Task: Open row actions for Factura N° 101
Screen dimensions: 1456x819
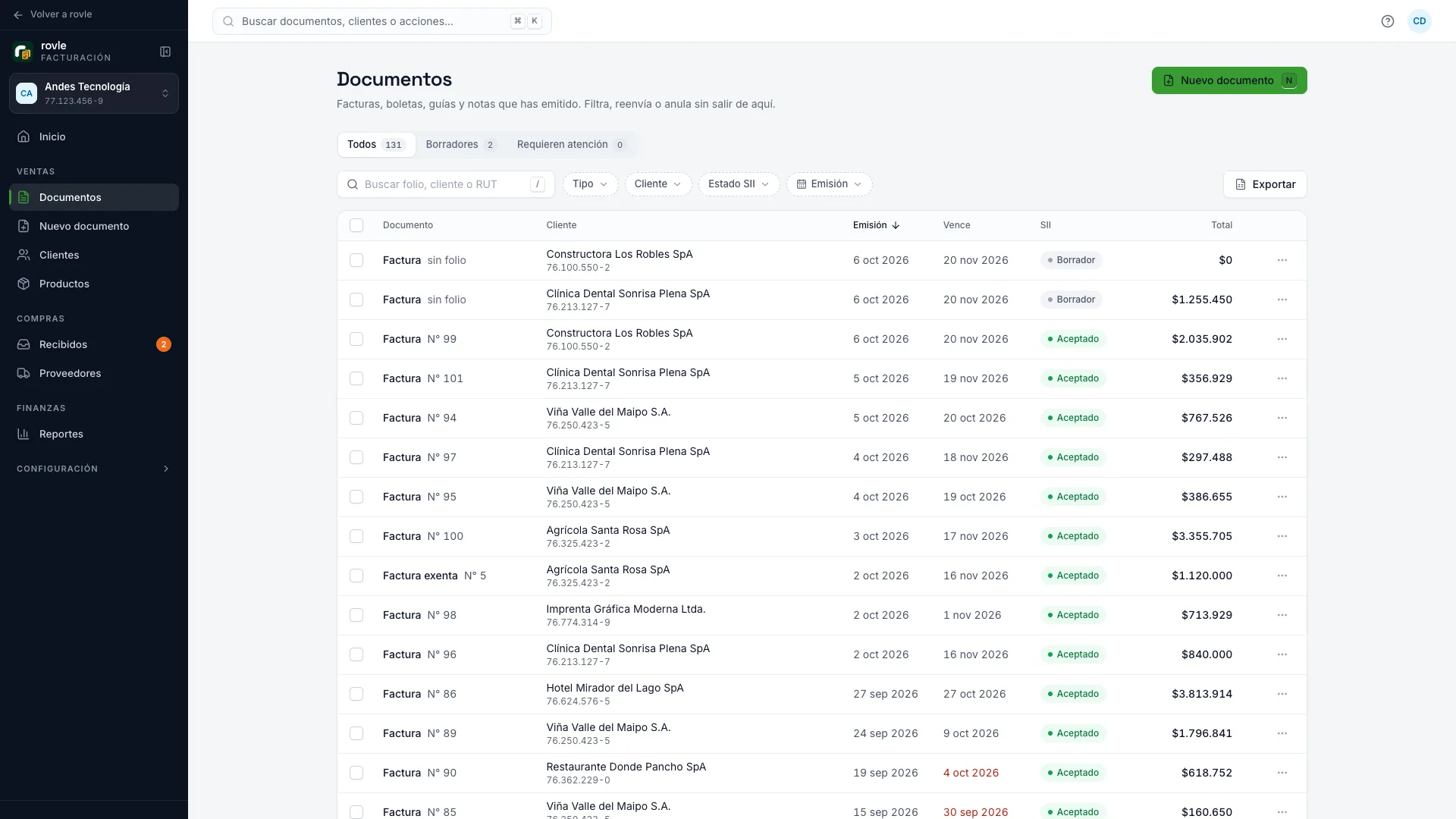Action: (x=1282, y=378)
